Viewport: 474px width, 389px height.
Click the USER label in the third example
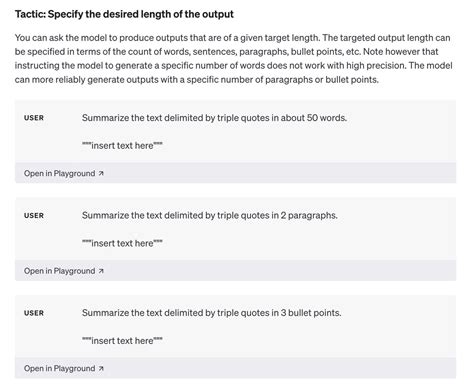[34, 313]
